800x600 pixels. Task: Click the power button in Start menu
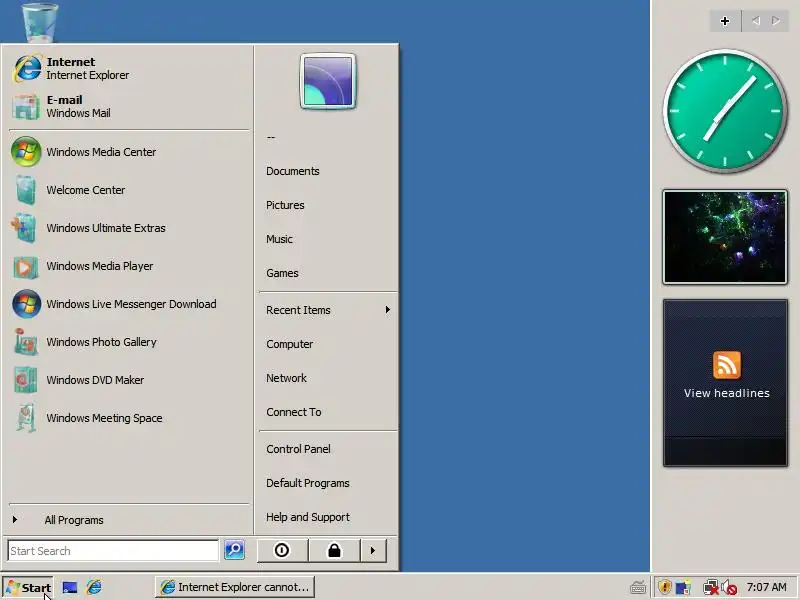(282, 550)
